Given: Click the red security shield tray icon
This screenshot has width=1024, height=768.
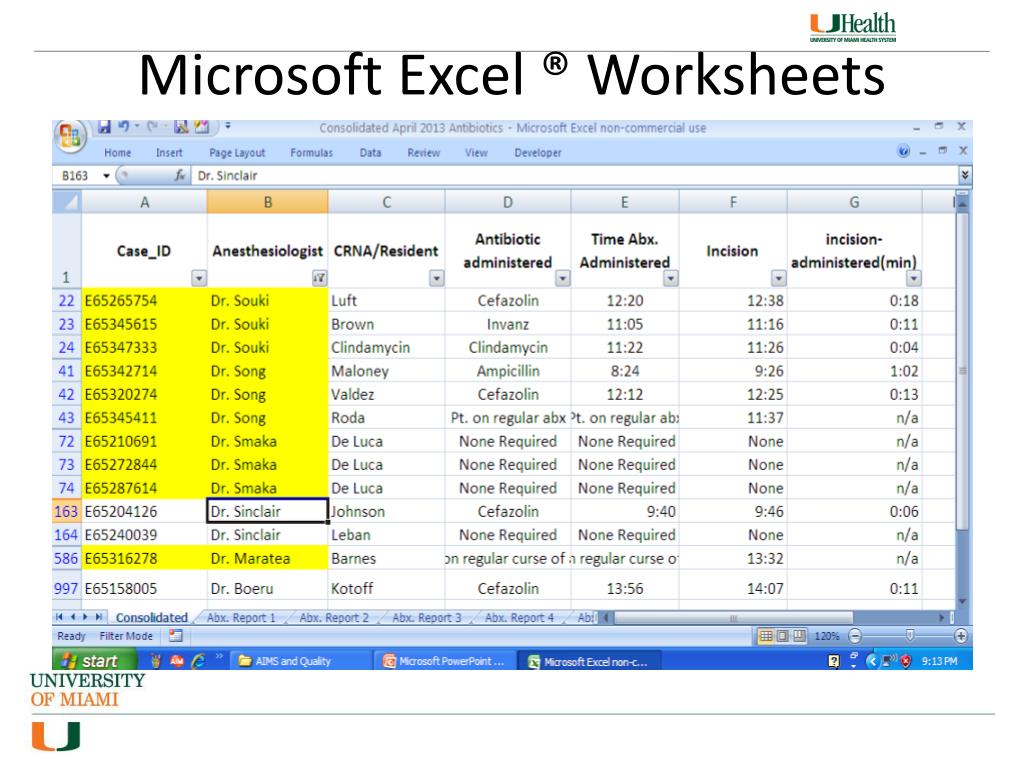Looking at the screenshot, I should (x=906, y=661).
